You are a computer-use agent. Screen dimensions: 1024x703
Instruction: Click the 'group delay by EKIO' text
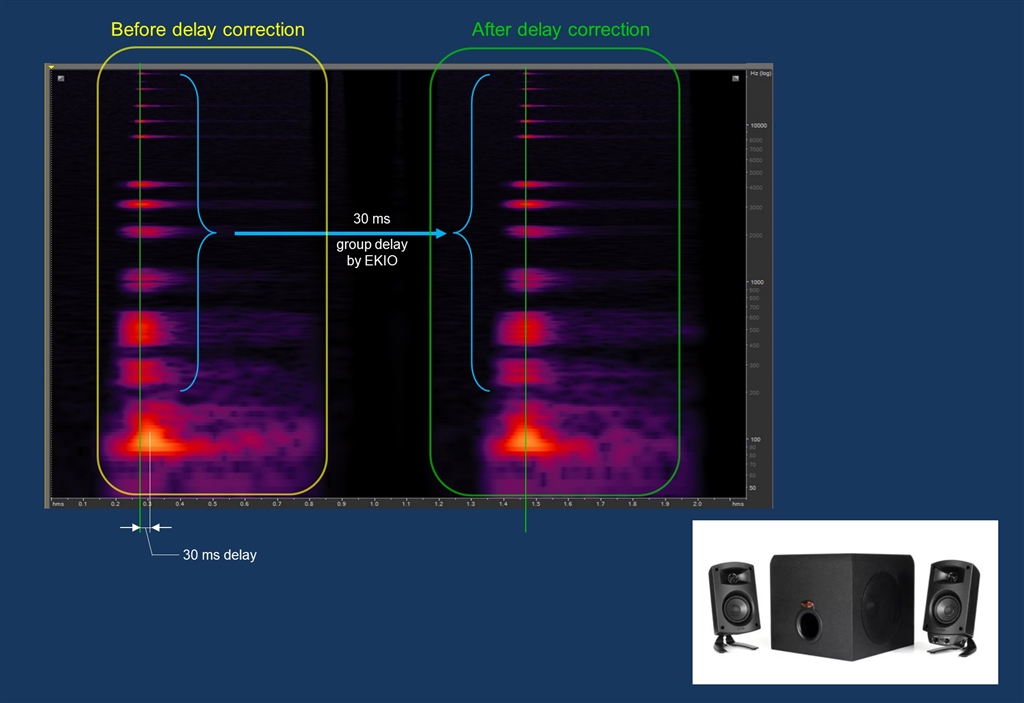coord(372,252)
